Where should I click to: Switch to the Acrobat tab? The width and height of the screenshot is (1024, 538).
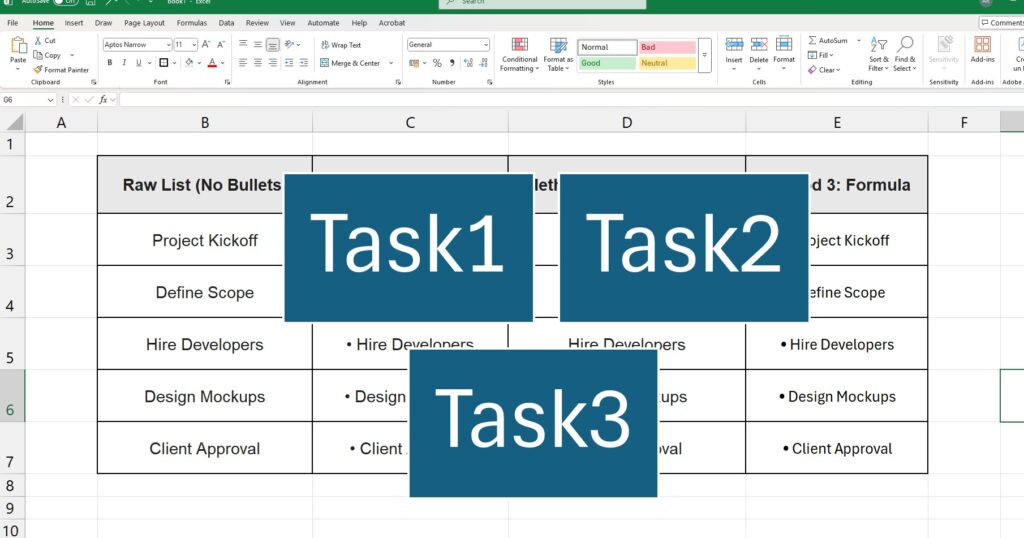point(392,23)
